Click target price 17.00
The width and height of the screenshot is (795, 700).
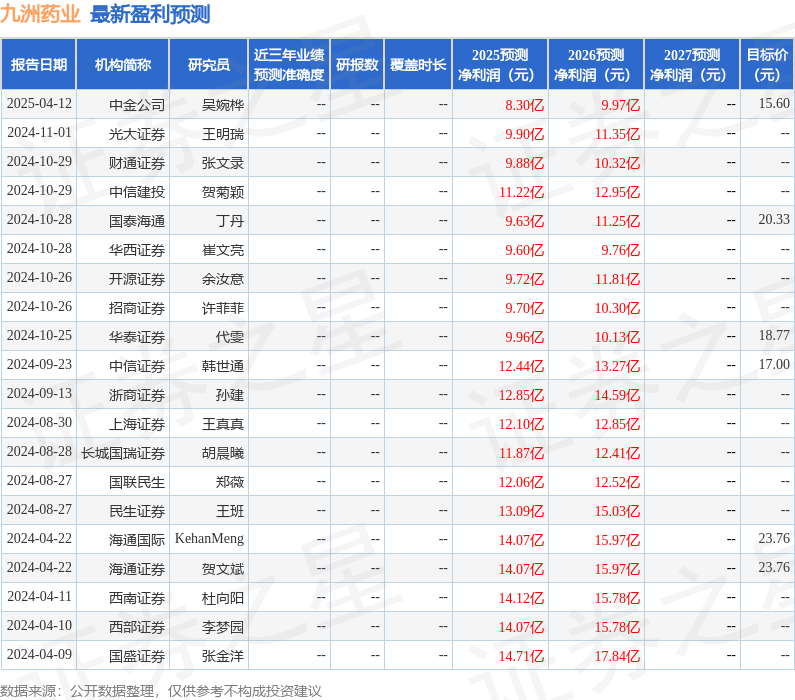click(x=774, y=364)
